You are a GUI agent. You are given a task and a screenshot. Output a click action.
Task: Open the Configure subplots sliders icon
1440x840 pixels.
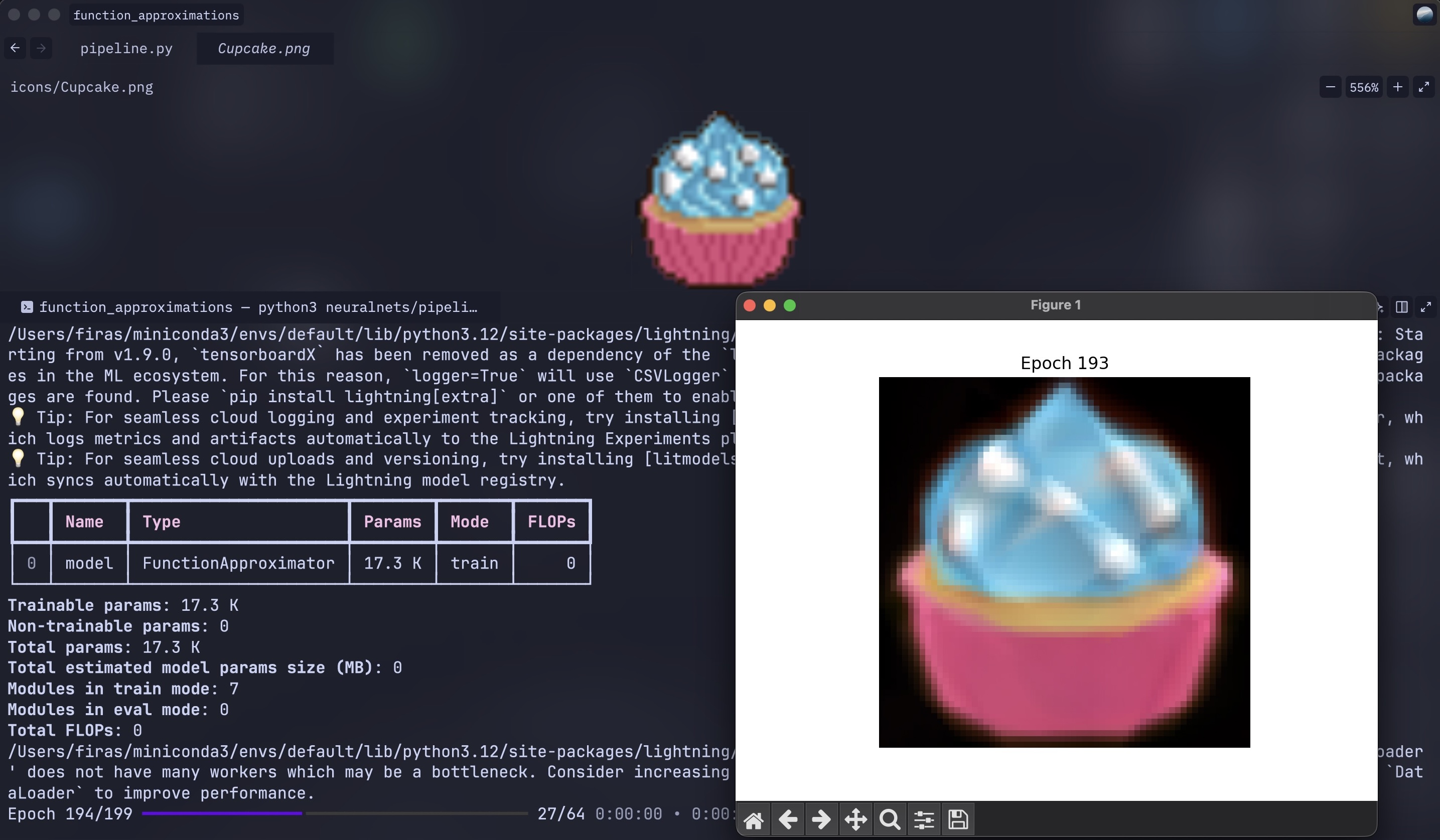[x=923, y=820]
